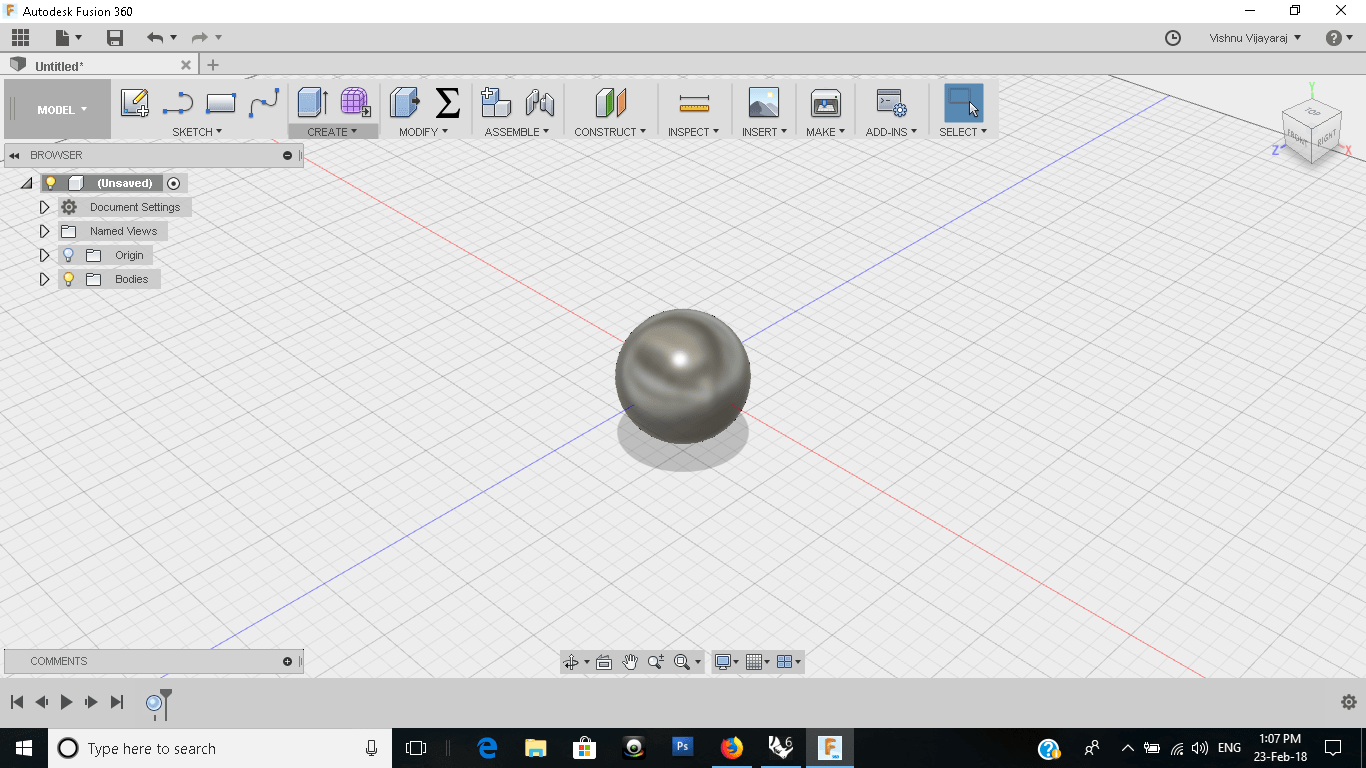Open Scripts and Add-Ins icon
Image resolution: width=1366 pixels, height=768 pixels.
pos(891,103)
